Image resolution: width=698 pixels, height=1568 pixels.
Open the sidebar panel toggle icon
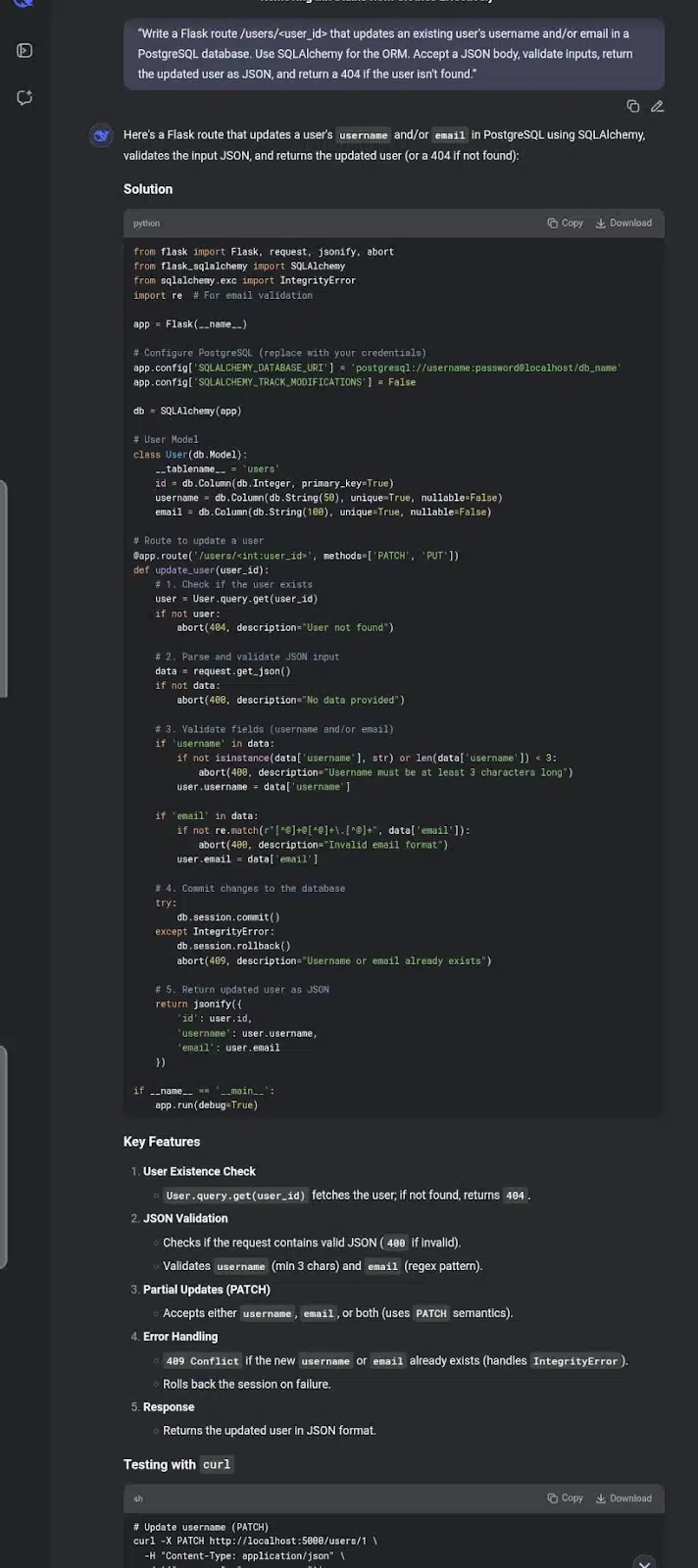tap(25, 50)
